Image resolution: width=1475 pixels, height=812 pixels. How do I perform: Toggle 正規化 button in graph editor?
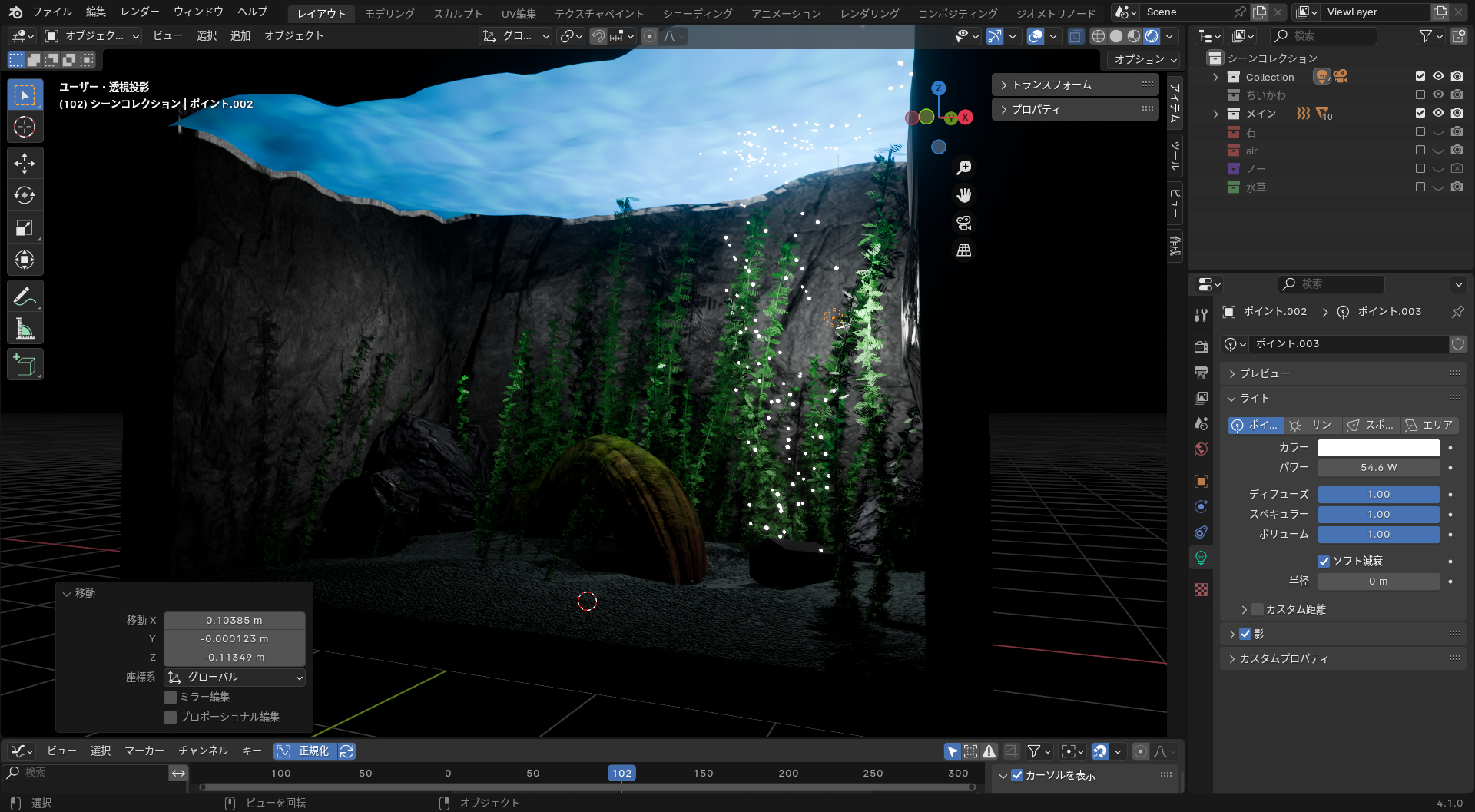point(306,751)
